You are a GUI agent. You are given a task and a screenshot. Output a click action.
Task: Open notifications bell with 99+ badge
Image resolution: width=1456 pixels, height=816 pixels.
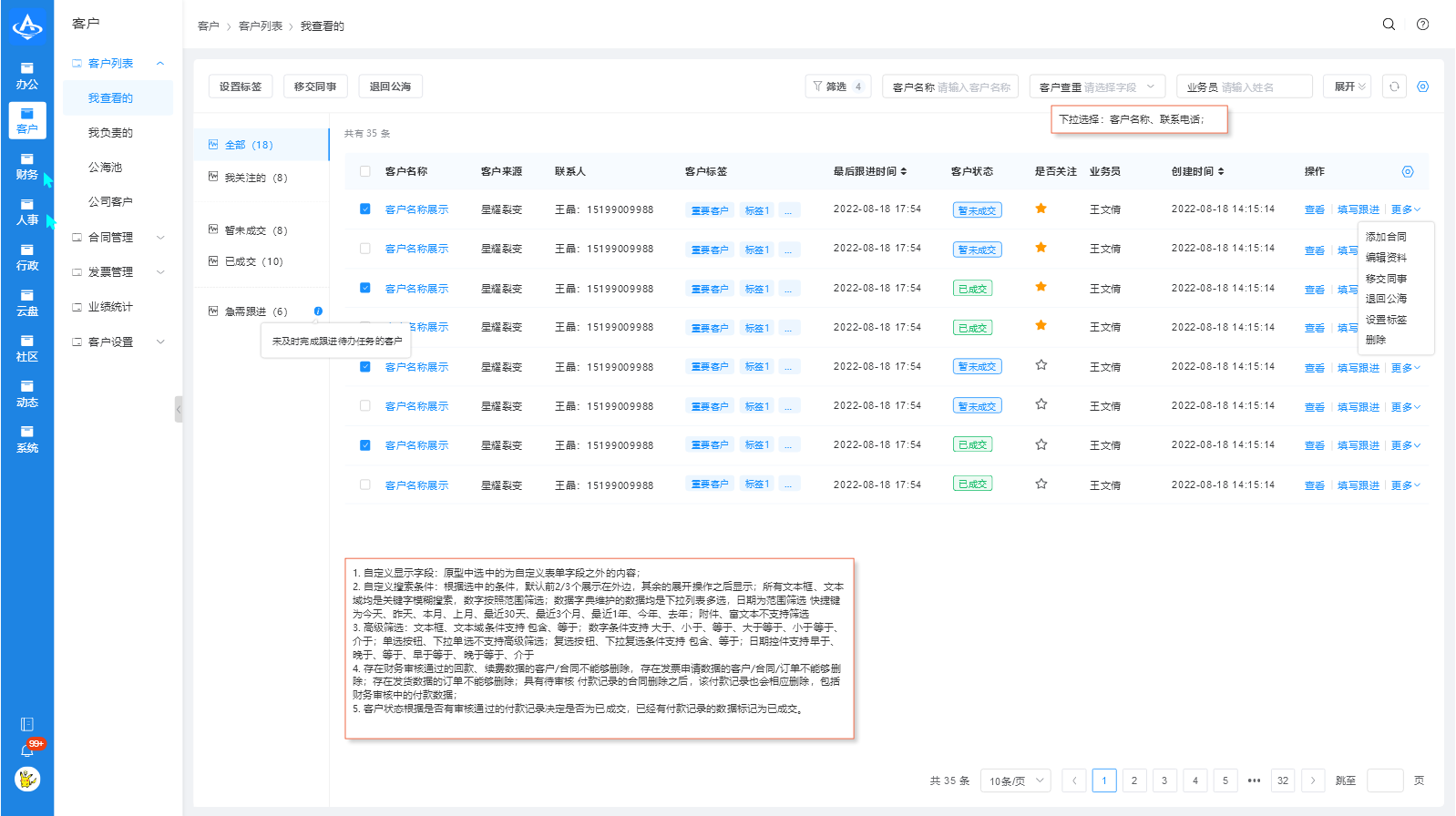pos(27,750)
